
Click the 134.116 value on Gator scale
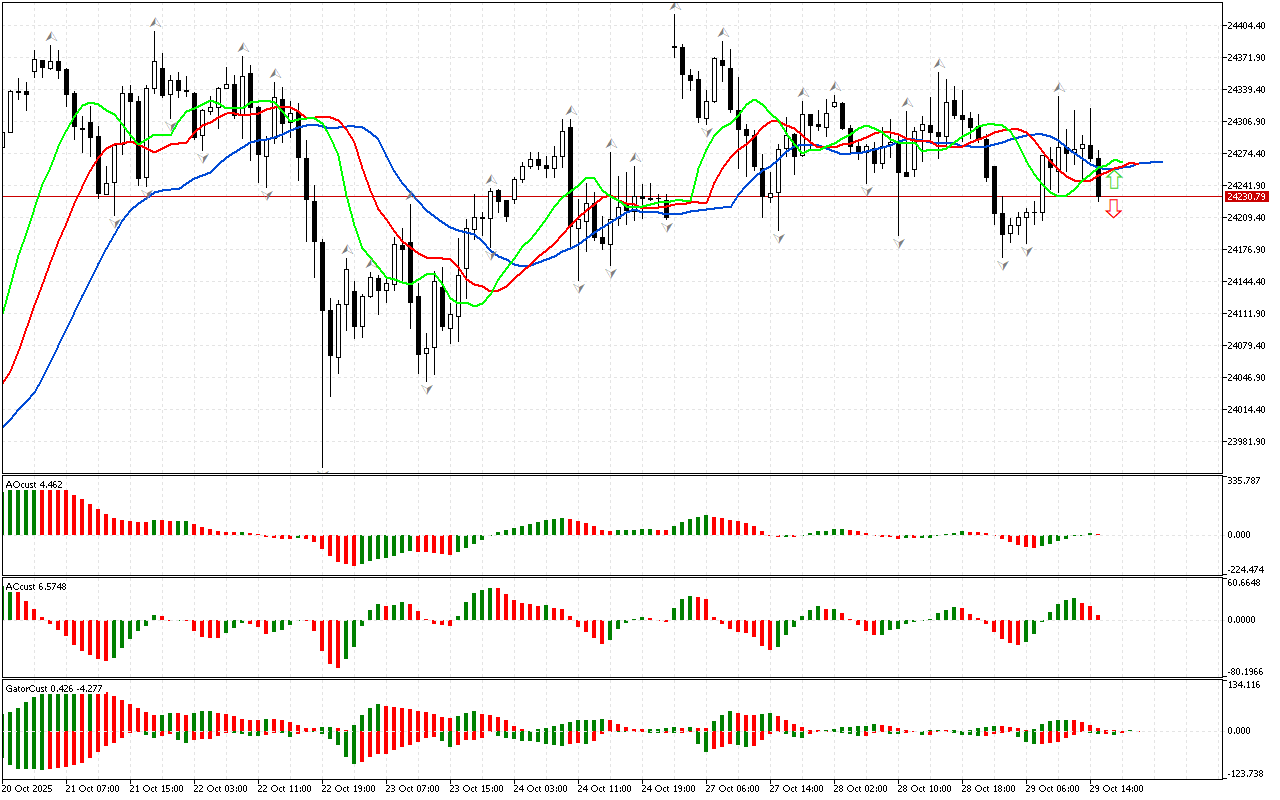click(1243, 685)
